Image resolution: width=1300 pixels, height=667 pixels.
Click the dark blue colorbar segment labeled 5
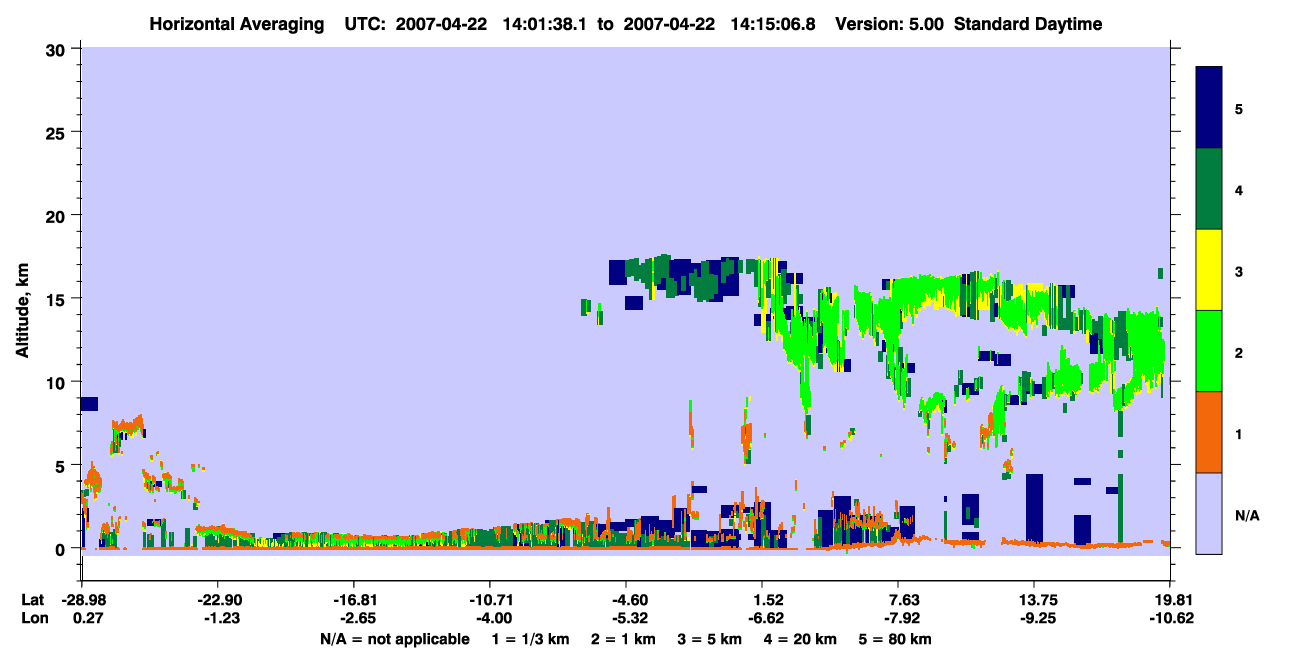[1209, 108]
